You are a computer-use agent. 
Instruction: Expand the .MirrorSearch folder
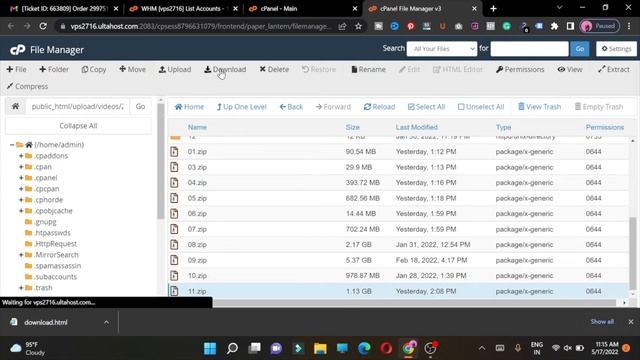[x=21, y=255]
